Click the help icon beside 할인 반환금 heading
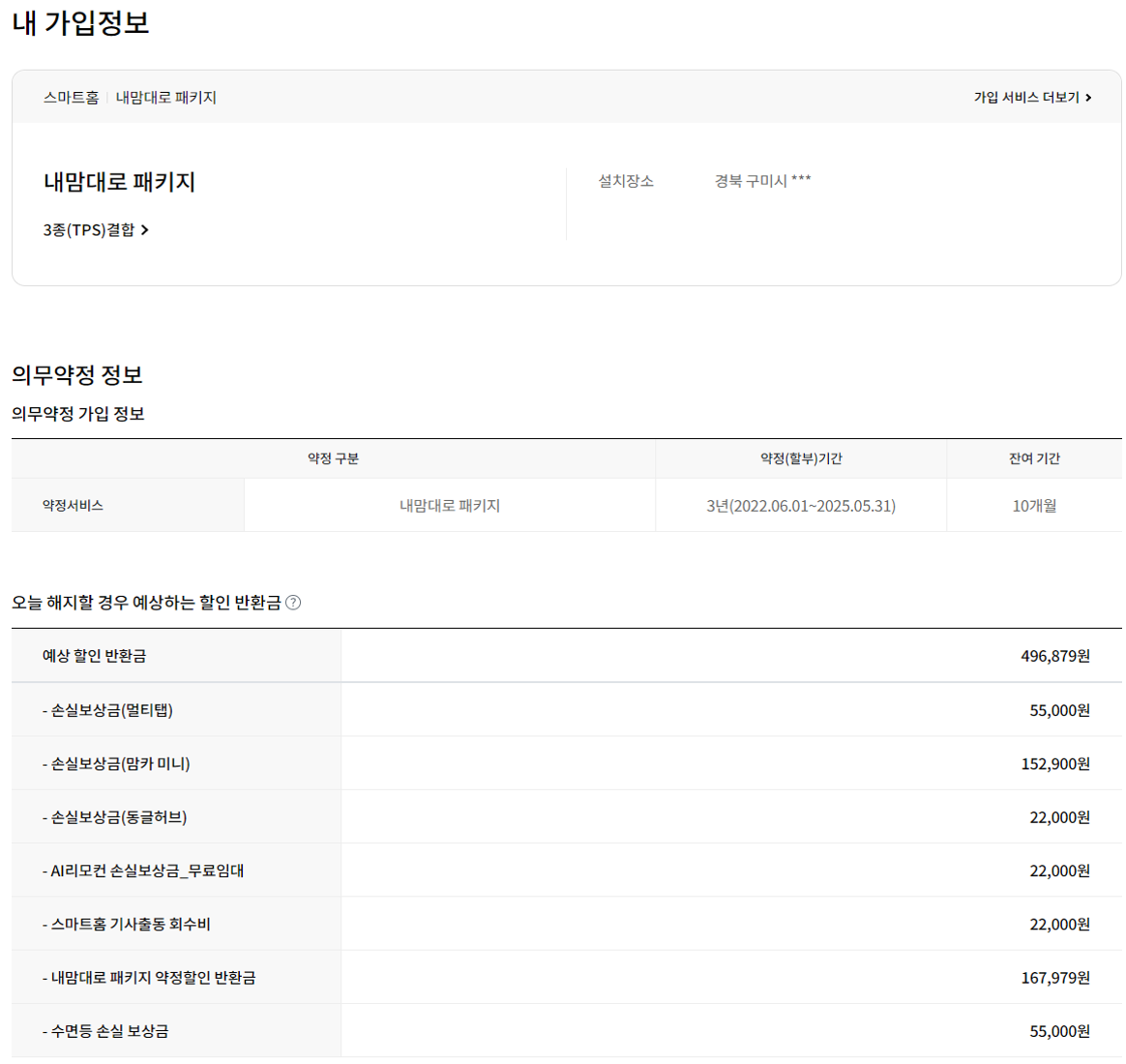The height and width of the screenshot is (1064, 1126). click(293, 603)
